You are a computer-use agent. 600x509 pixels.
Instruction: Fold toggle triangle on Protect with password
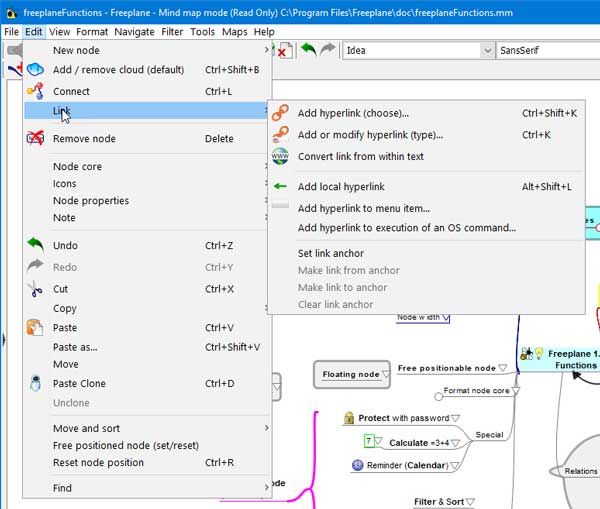click(x=455, y=418)
